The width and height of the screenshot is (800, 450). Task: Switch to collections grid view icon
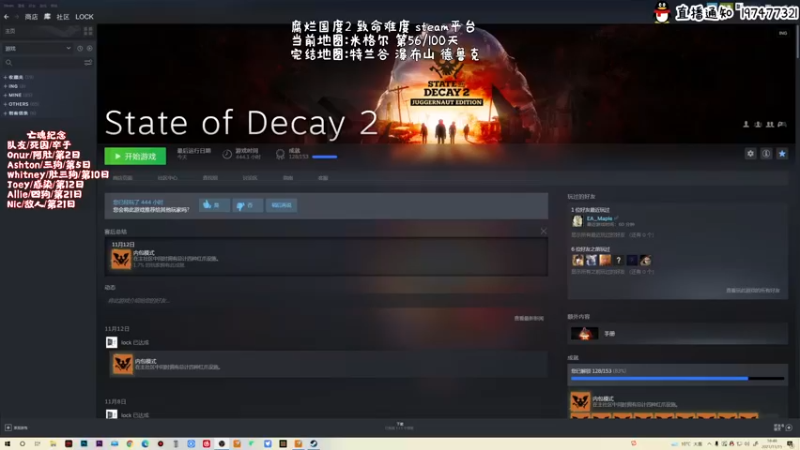click(x=88, y=31)
